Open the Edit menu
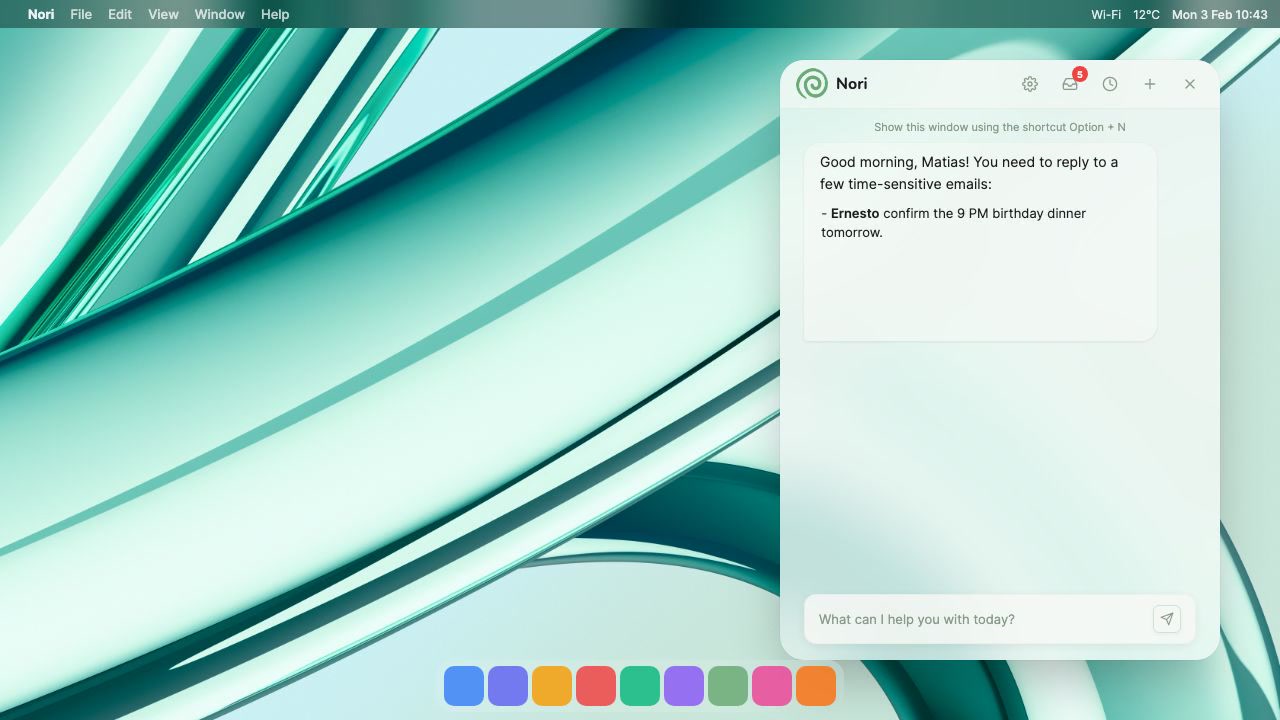 coord(120,14)
